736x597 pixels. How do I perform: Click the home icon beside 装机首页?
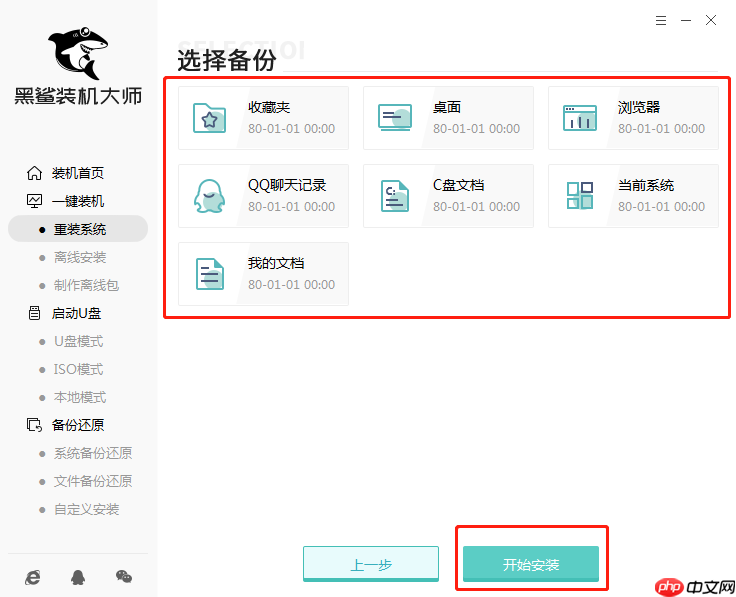pos(34,173)
